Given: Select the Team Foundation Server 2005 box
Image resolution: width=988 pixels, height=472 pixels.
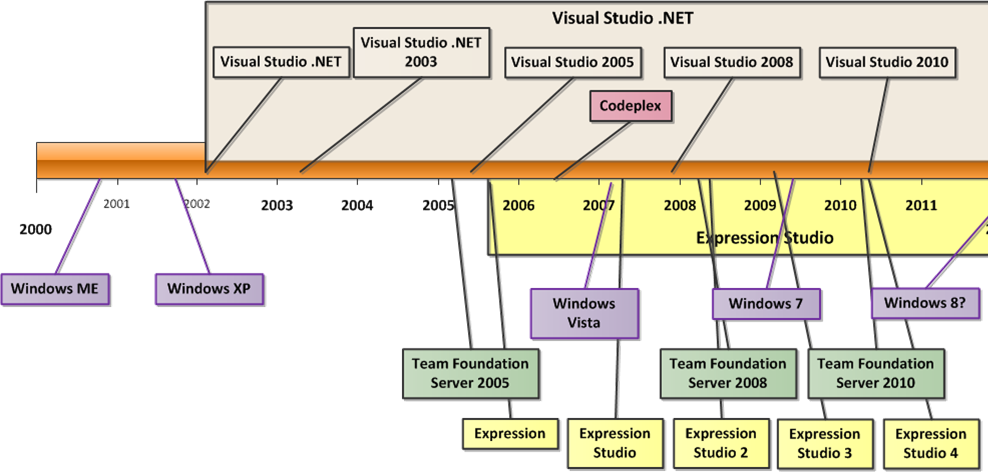Looking at the screenshot, I should pos(470,373).
